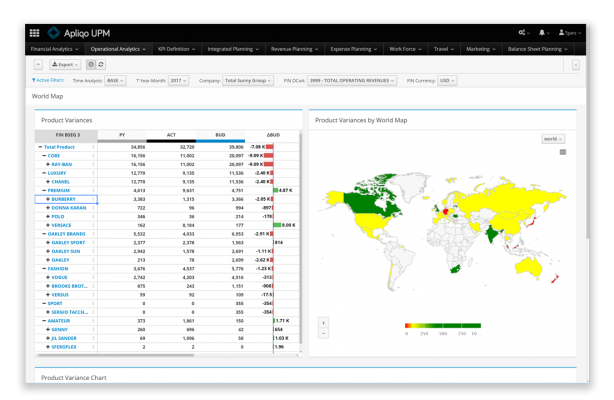
Task: Open map hamburger menu icon
Action: pos(563,152)
